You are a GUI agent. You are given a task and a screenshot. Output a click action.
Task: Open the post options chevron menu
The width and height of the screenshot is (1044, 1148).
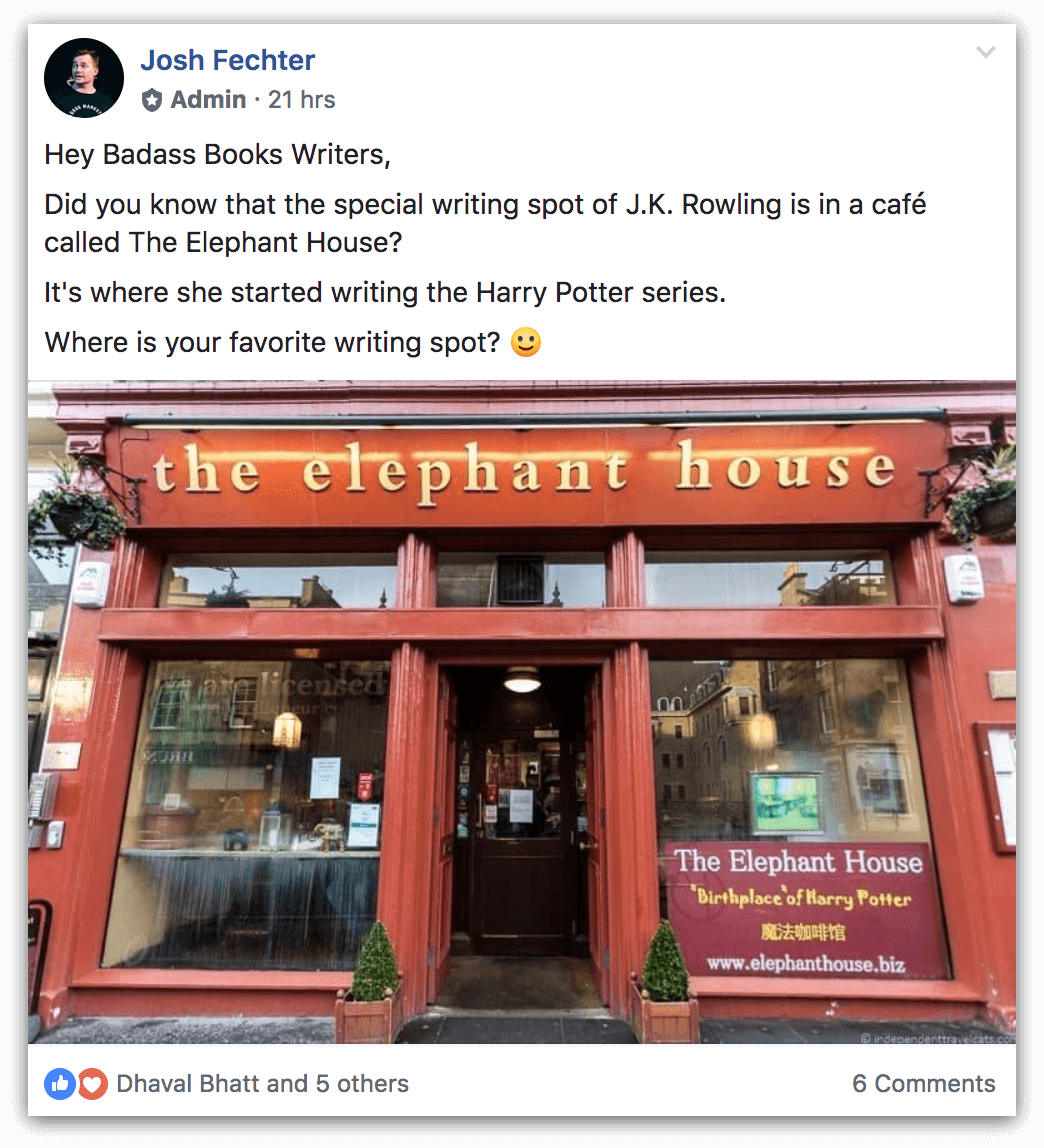click(985, 52)
